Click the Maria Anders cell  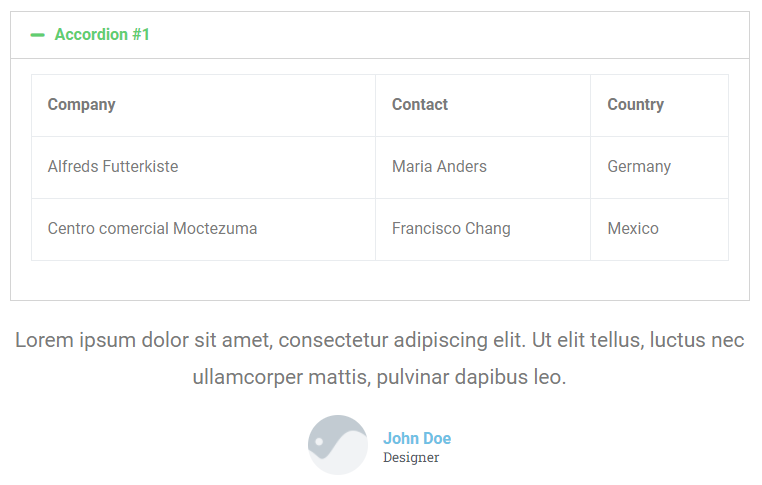click(439, 167)
